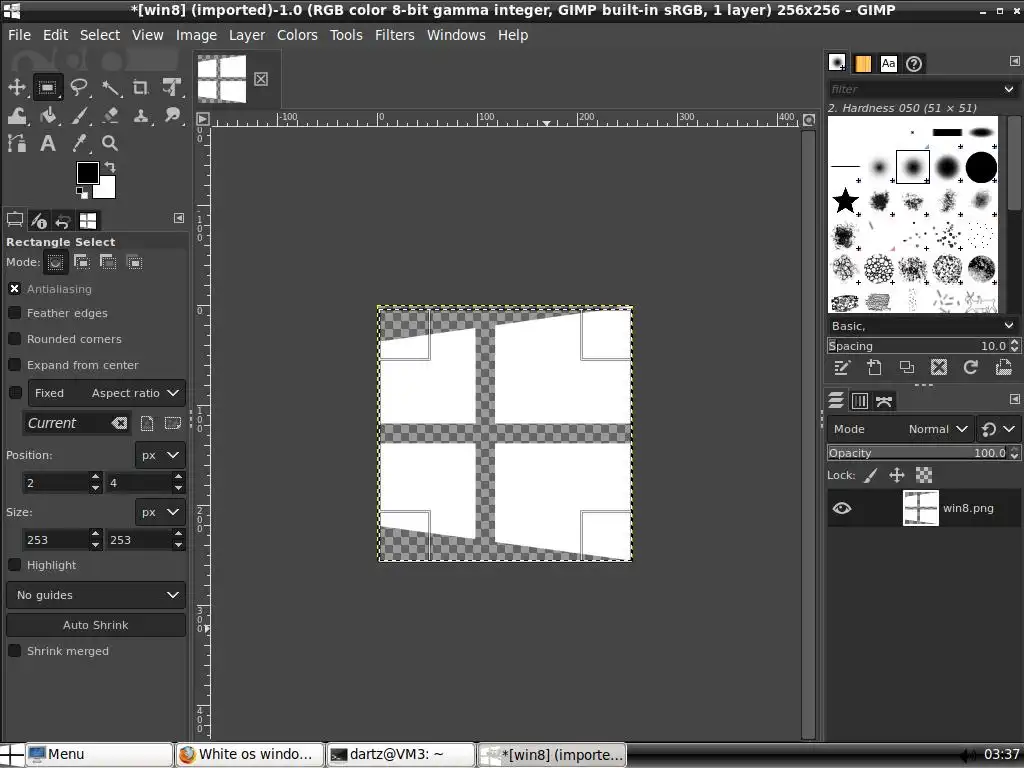Select the Crop tool

pyautogui.click(x=140, y=87)
